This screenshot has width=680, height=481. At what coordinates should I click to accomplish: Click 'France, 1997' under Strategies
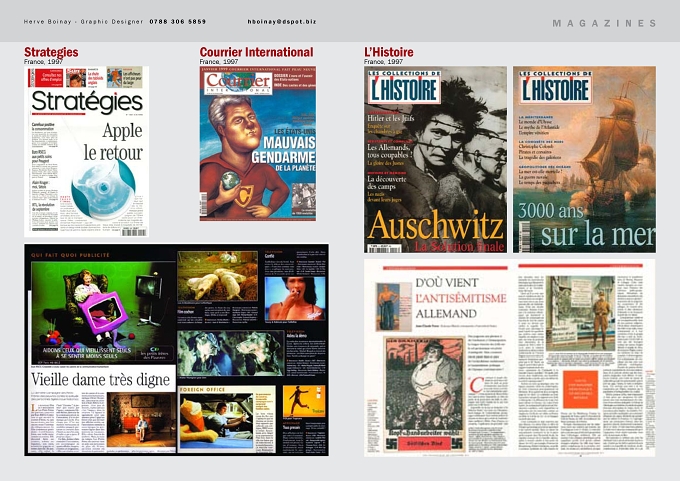(43, 62)
